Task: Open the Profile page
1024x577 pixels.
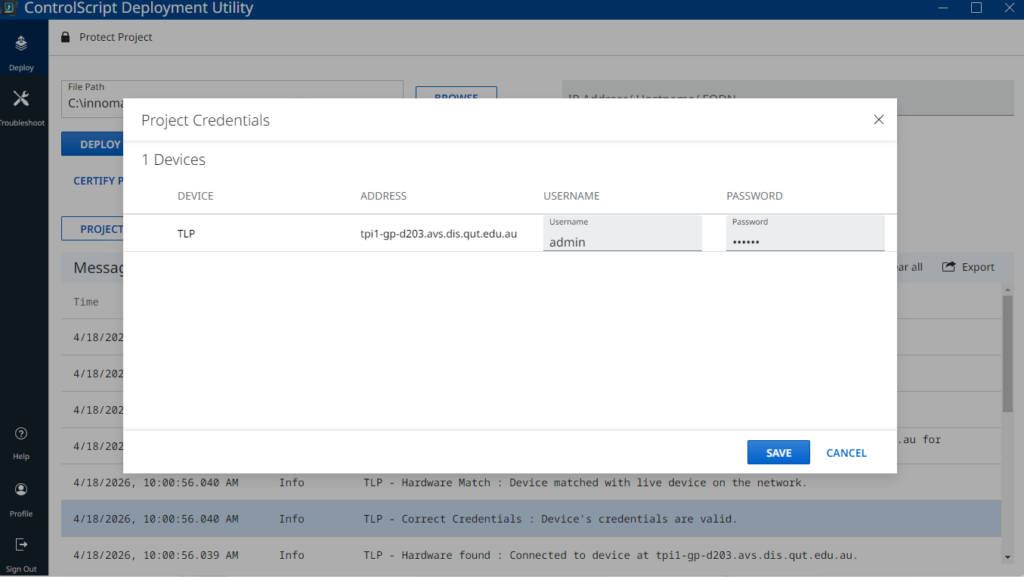Action: pos(21,498)
